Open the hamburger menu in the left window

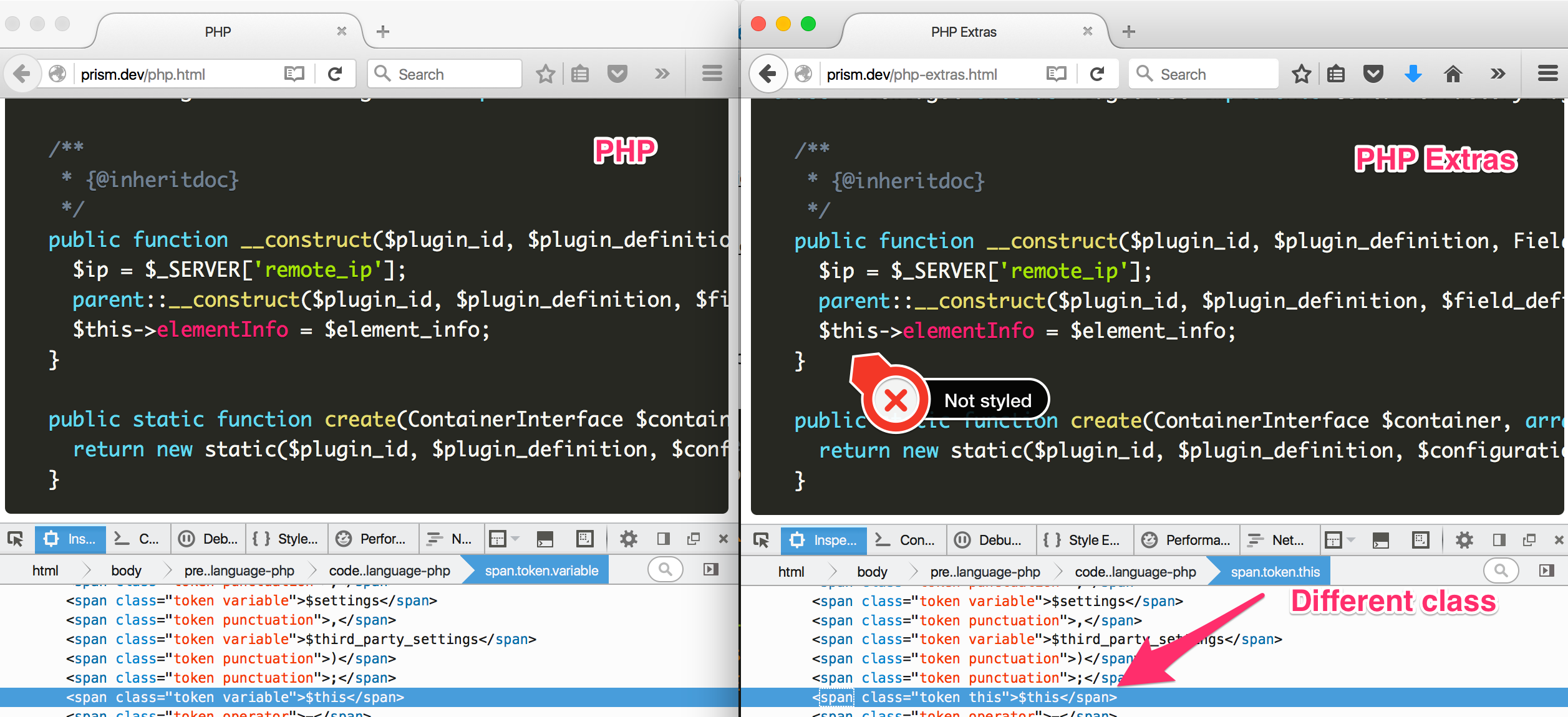712,74
